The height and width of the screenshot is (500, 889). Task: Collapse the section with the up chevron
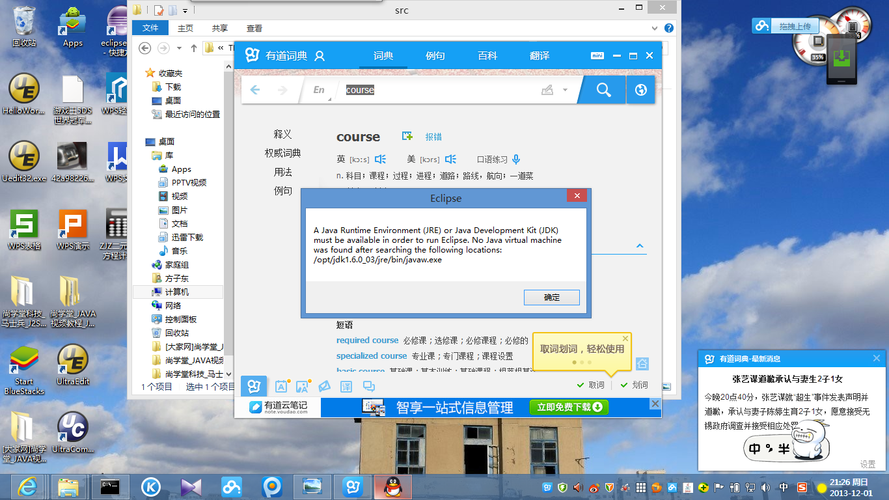[x=640, y=246]
